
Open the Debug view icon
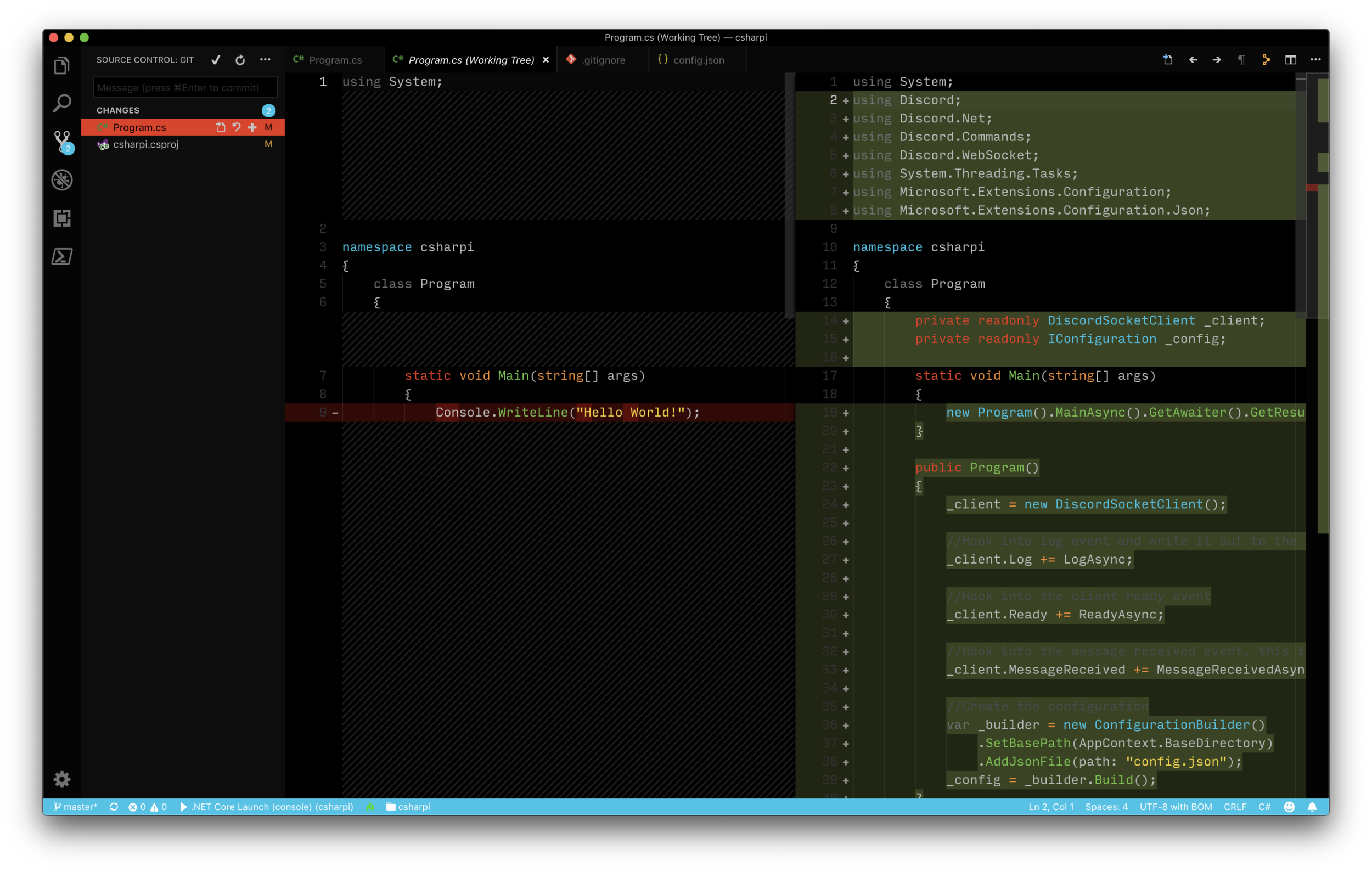coord(61,180)
